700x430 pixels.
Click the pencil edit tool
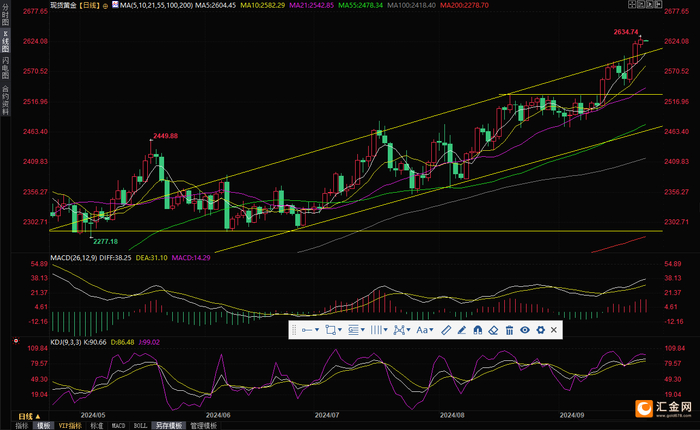462,330
